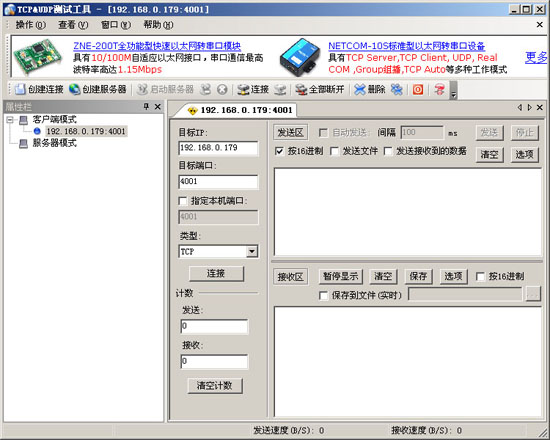Open the 操作 menu
This screenshot has width=550, height=440.
pos(31,25)
